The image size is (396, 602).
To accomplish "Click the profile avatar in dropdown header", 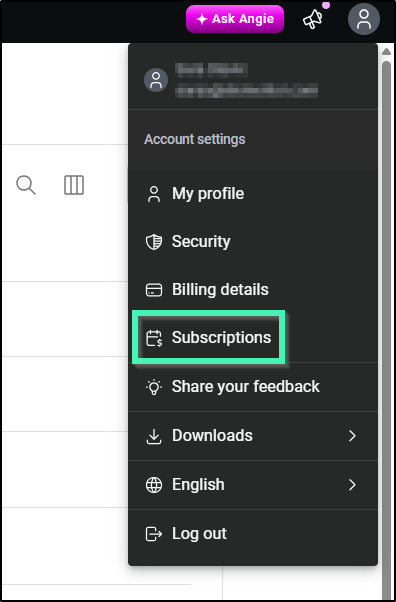I will pos(156,80).
